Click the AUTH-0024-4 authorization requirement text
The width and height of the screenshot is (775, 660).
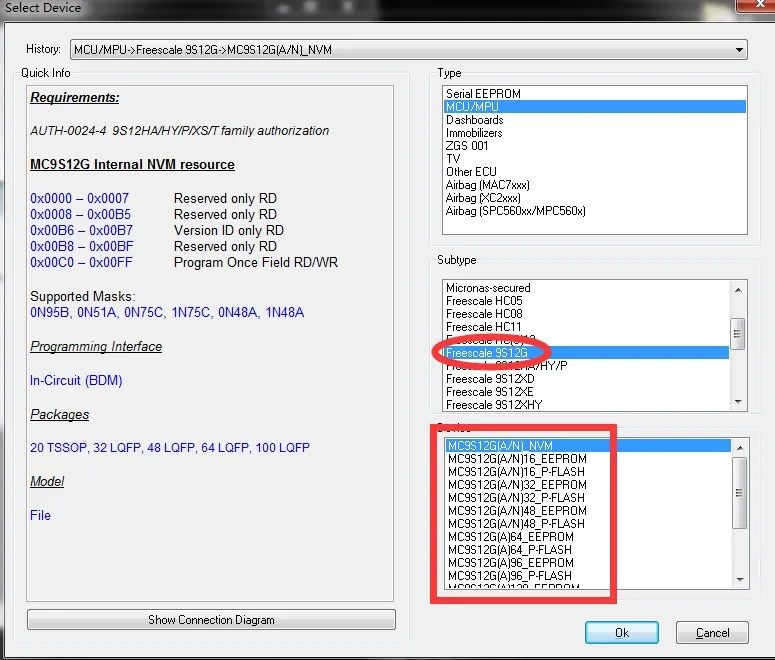[179, 131]
